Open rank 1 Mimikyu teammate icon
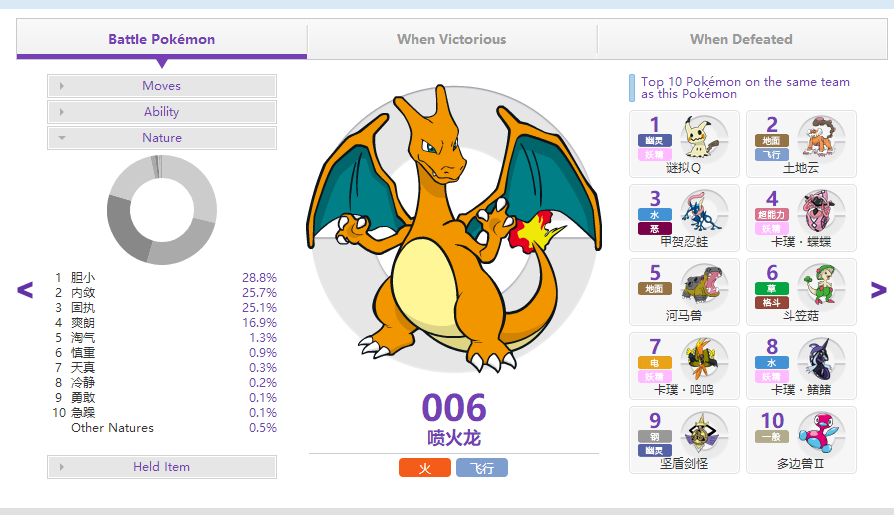The width and height of the screenshot is (894, 515). click(706, 138)
